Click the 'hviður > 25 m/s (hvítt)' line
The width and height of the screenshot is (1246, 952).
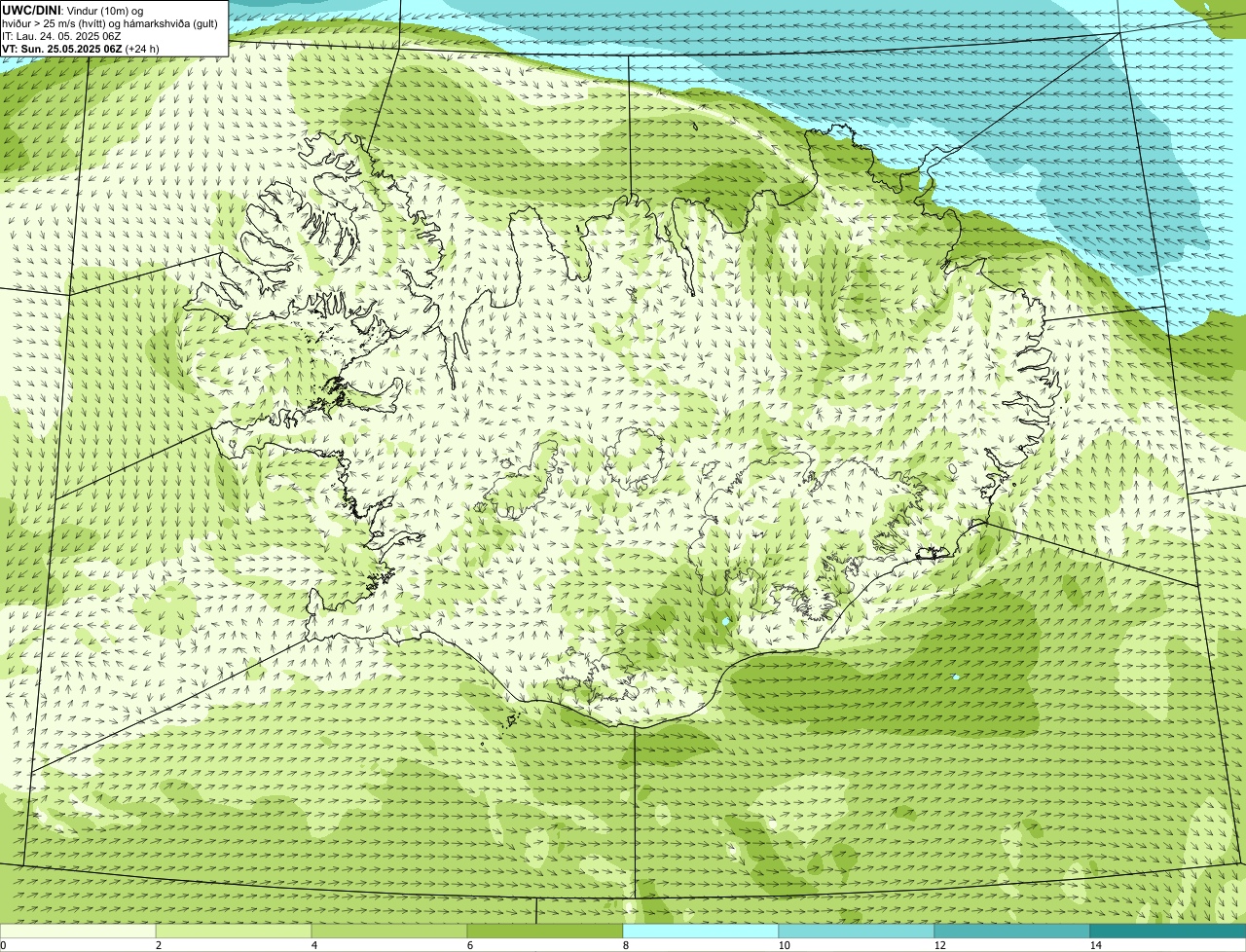[110, 23]
